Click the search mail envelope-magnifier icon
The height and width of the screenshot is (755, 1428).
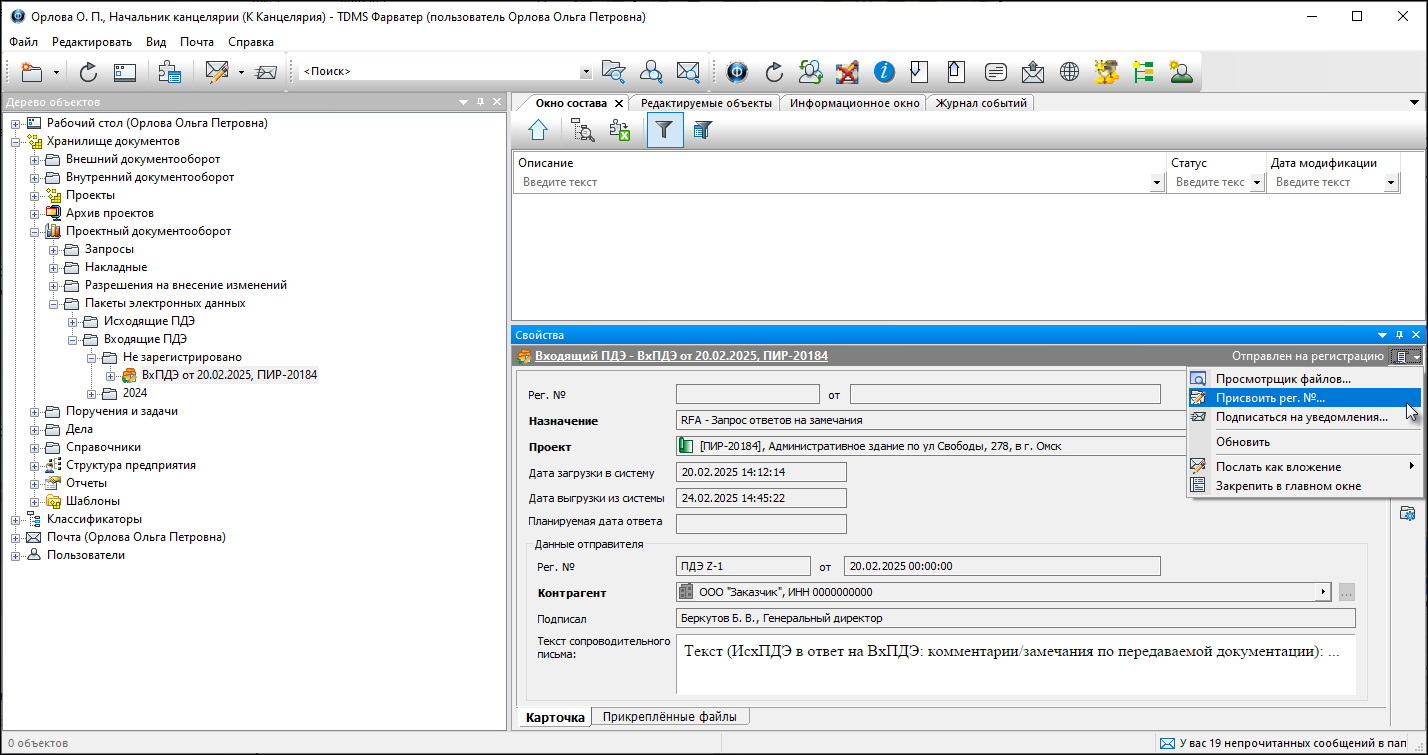688,72
